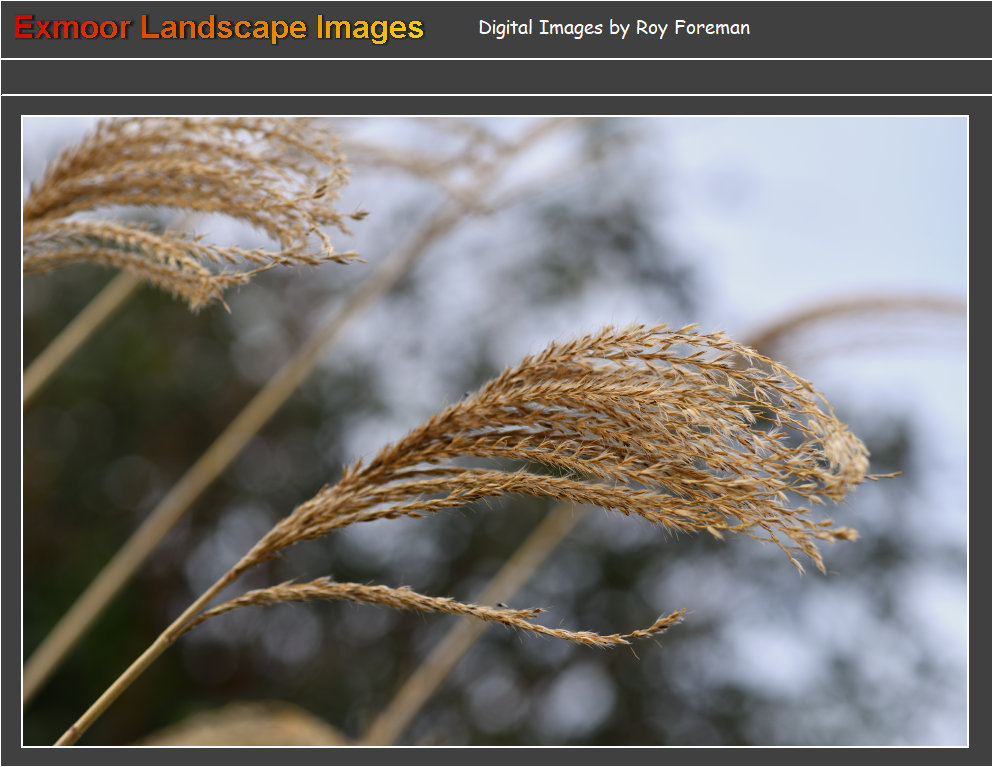Image resolution: width=993 pixels, height=767 pixels.
Task: Open the pampas grass photograph
Action: [495, 431]
